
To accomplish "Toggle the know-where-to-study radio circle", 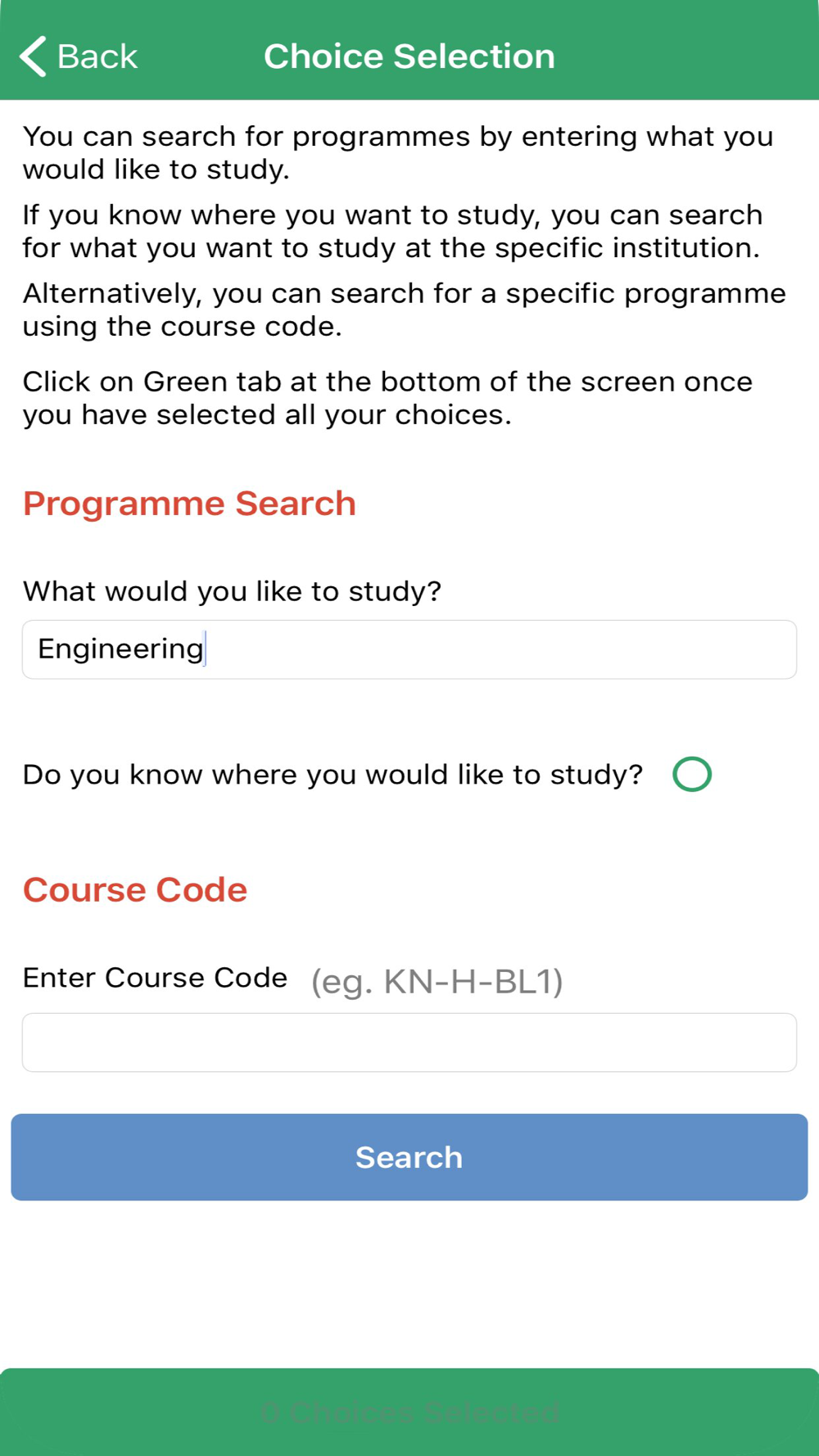I will 692,774.
